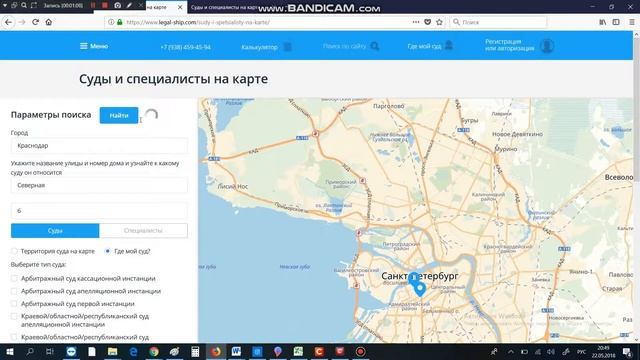Check Арбитражный суд первой инстанции
Image resolution: width=640 pixels, height=360 pixels.
[x=14, y=304]
